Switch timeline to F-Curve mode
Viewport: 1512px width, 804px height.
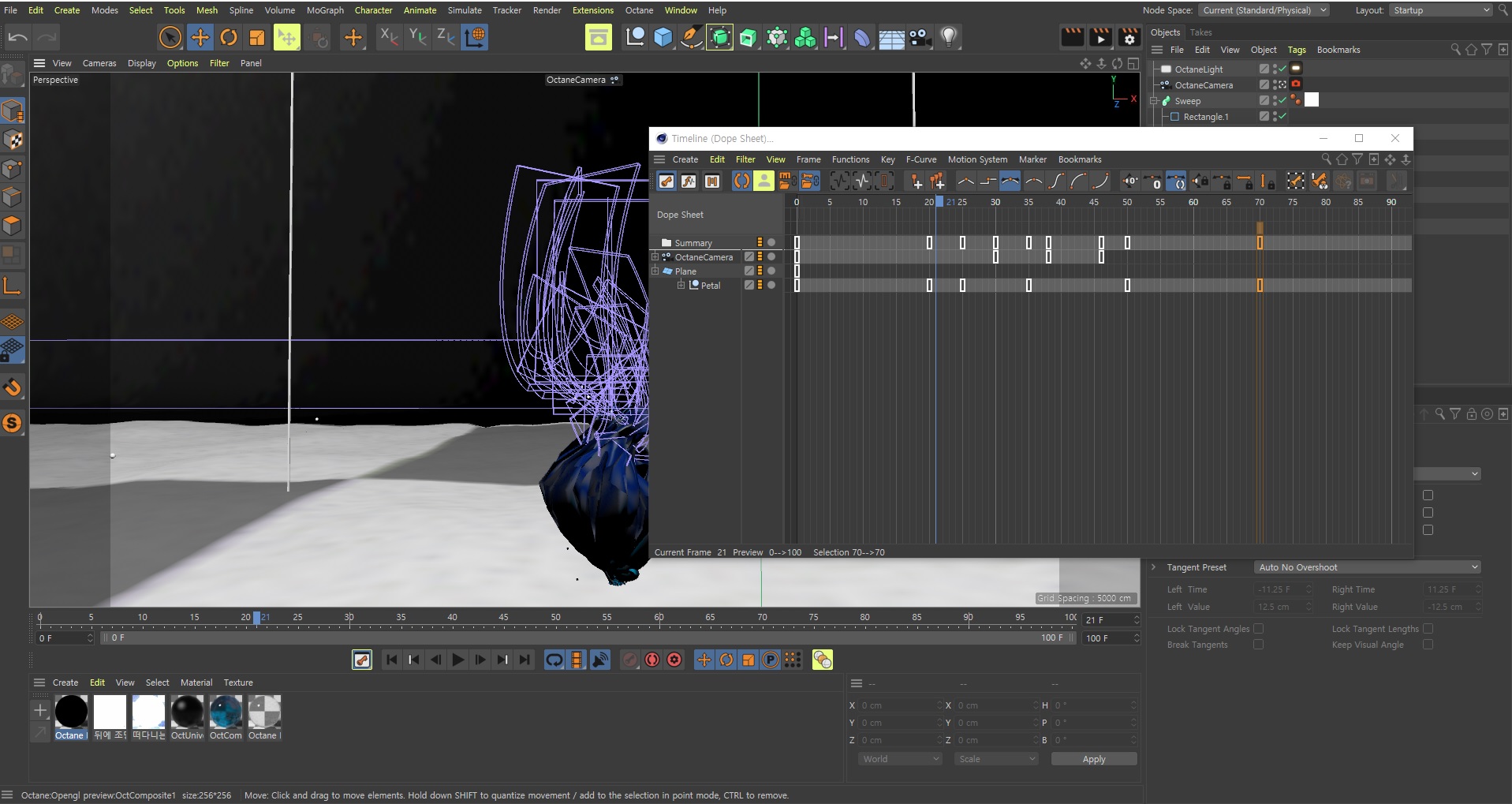689,181
